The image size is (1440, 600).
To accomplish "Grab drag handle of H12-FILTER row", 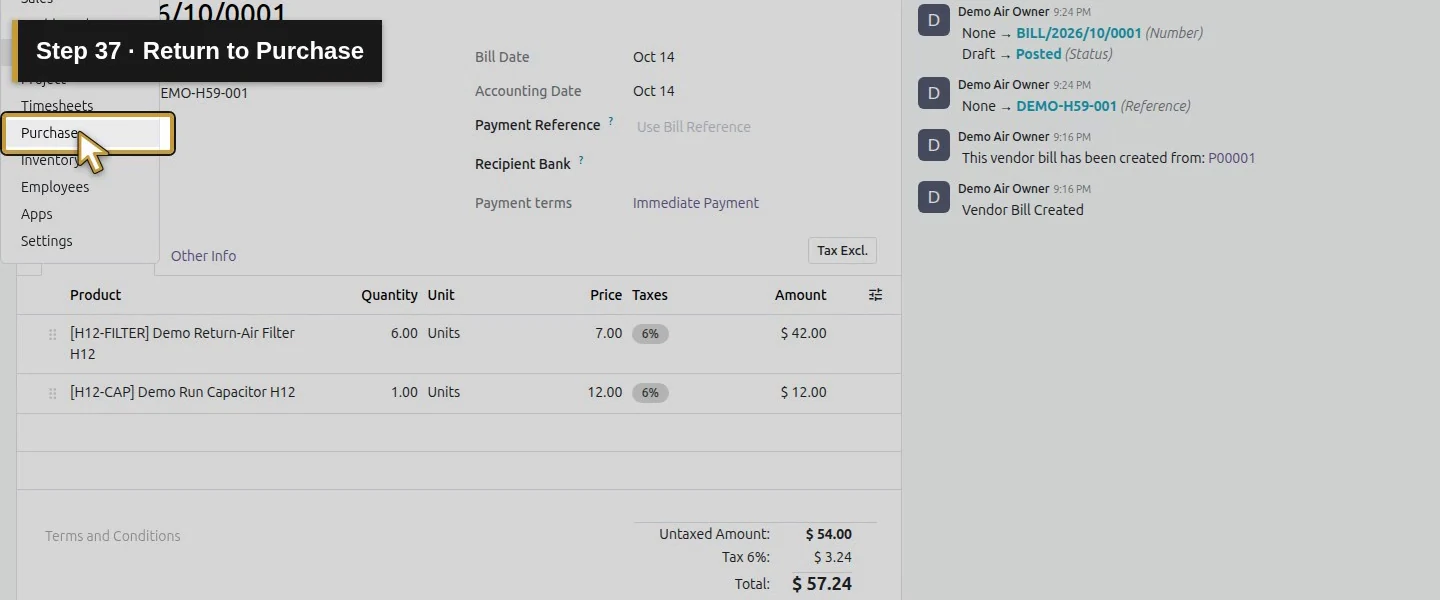I will tap(53, 335).
